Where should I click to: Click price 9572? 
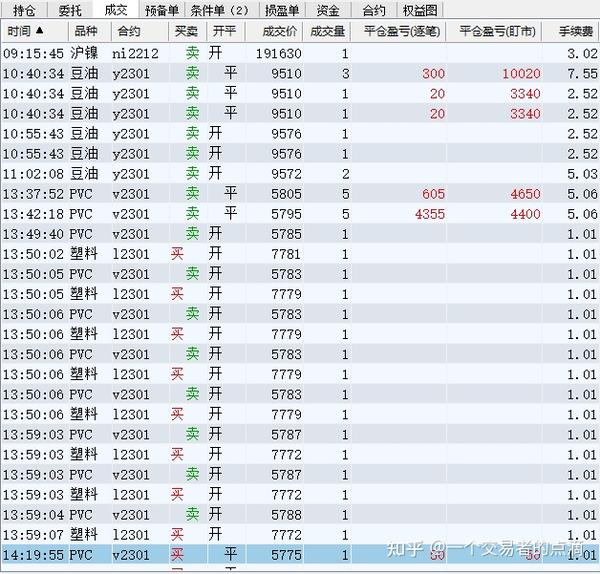[x=286, y=174]
